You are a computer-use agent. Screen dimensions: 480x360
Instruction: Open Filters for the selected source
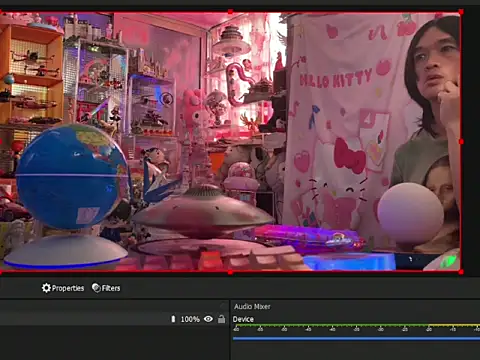[106, 288]
